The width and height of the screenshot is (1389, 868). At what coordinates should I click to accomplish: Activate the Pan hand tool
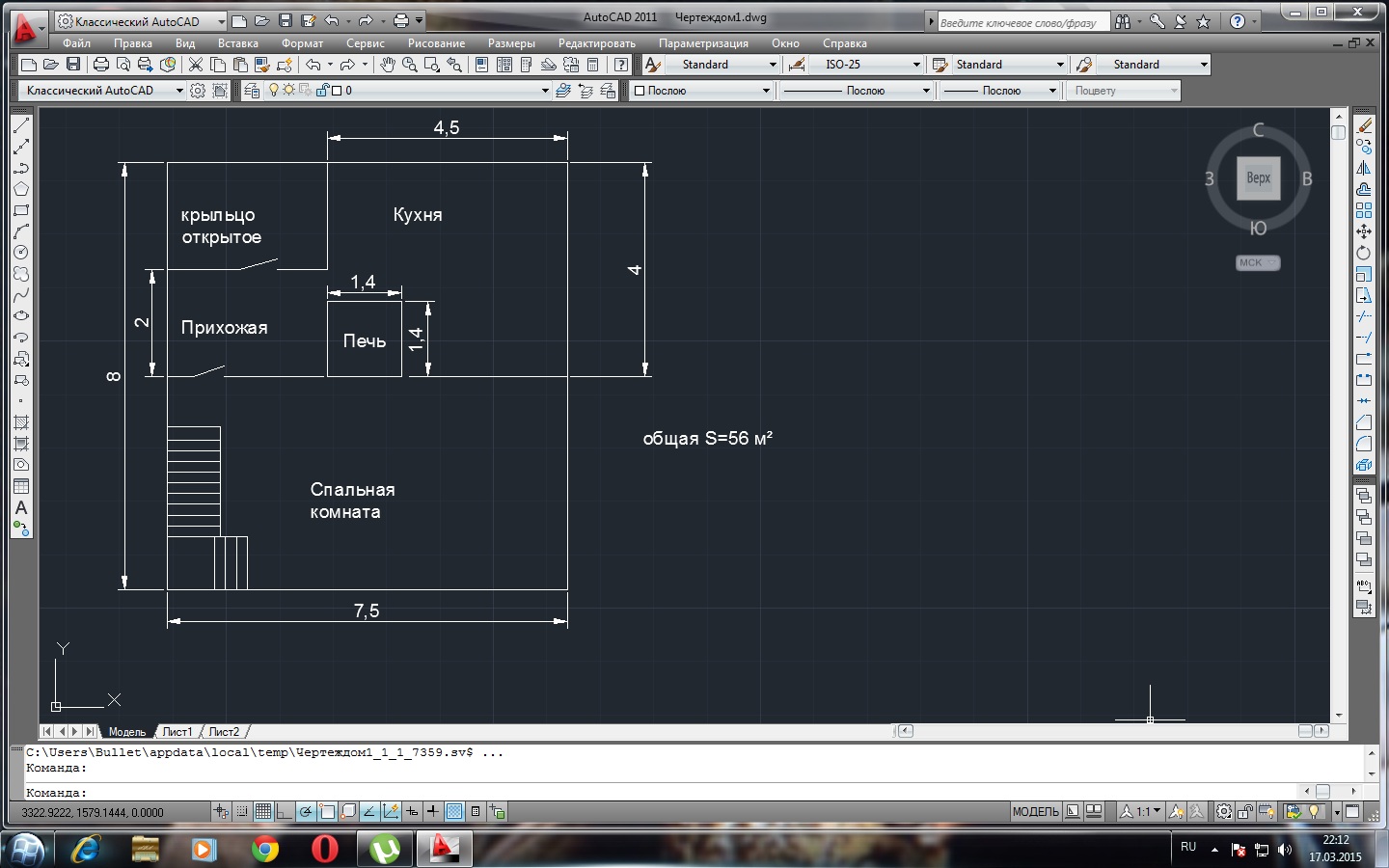[x=387, y=65]
